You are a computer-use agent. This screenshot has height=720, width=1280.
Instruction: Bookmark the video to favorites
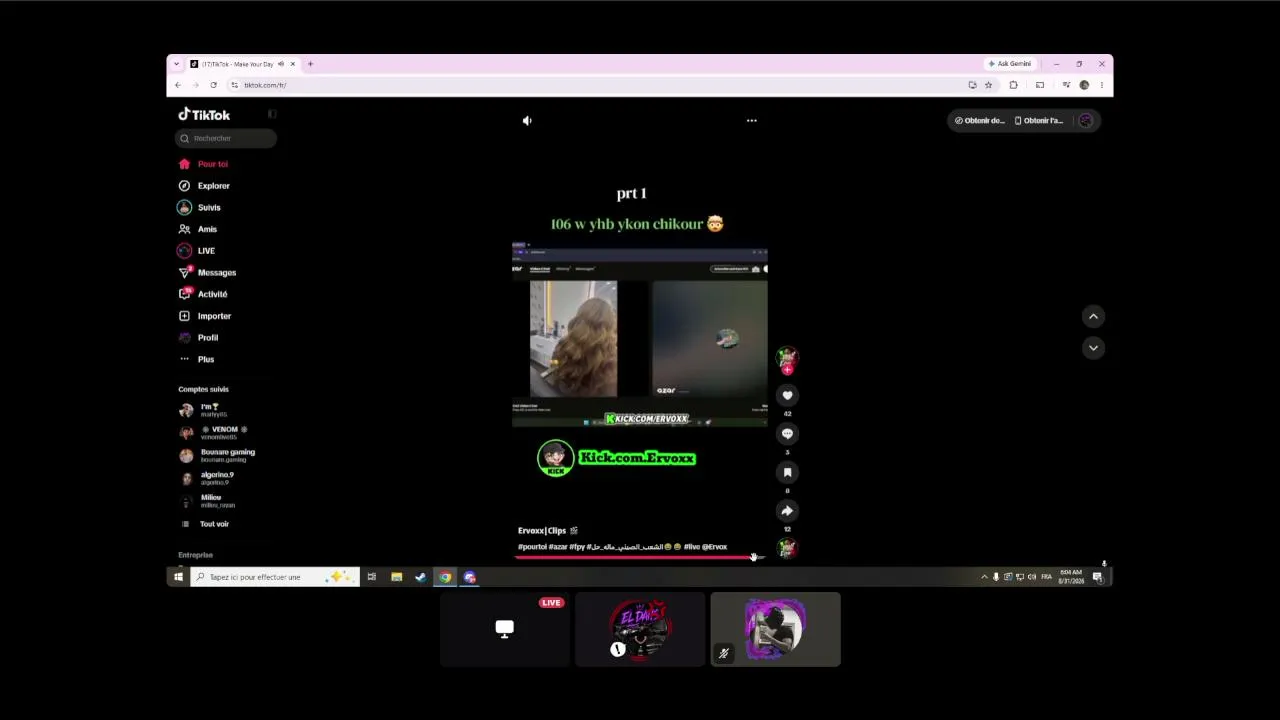[787, 472]
